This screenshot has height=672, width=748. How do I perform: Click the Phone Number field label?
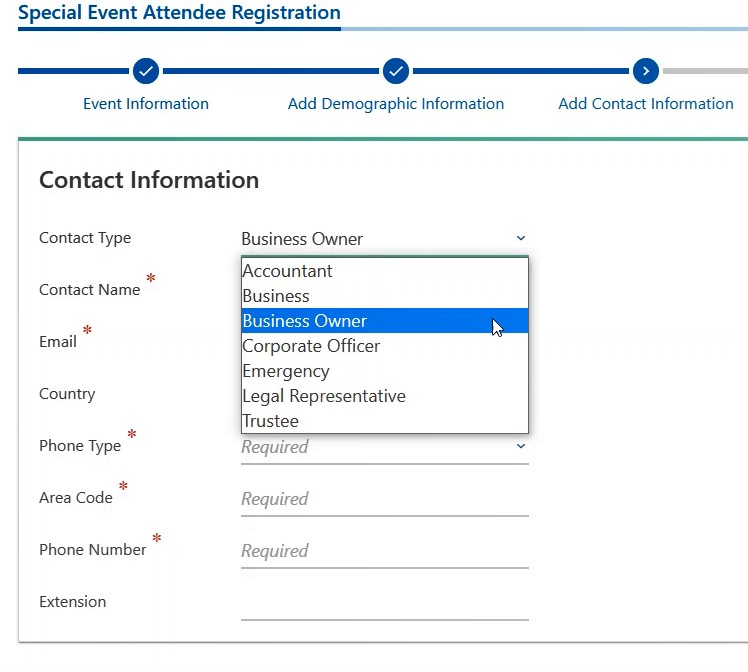93,549
